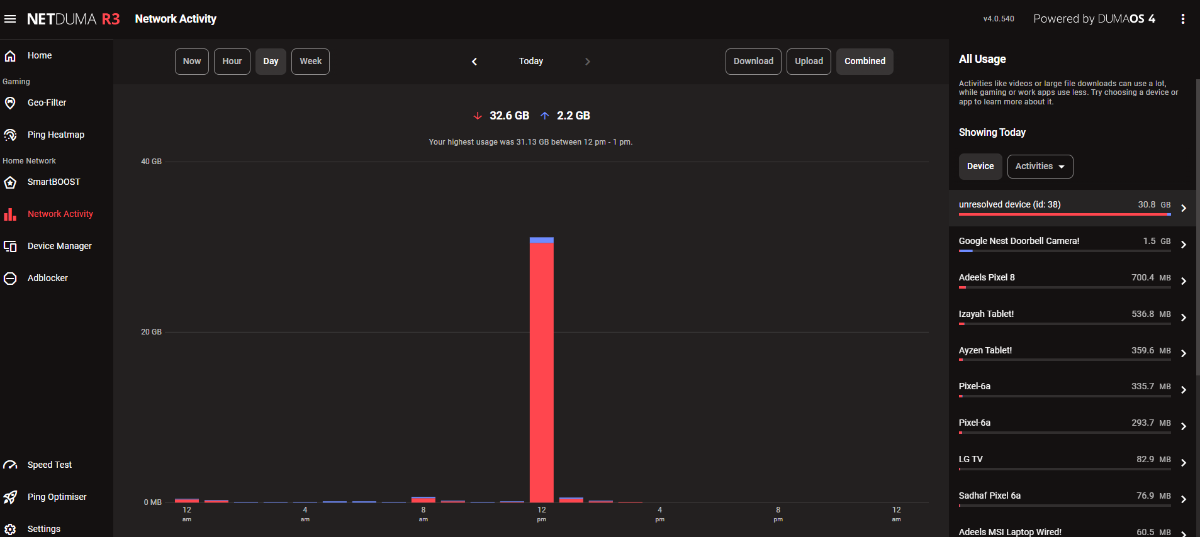
Task: Switch the time range to Week
Action: pyautogui.click(x=311, y=61)
